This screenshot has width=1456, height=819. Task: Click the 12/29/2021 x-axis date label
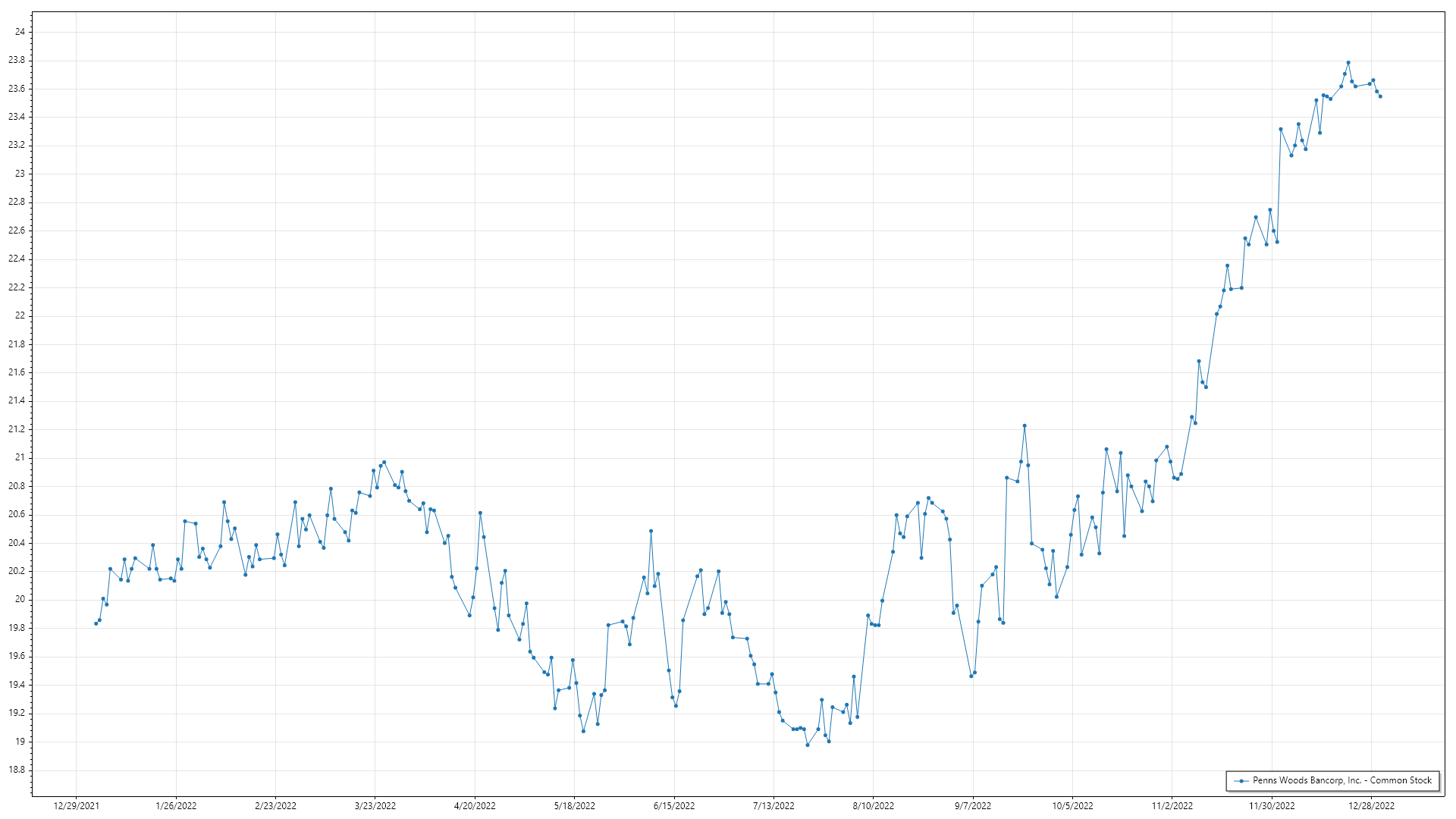[76, 806]
